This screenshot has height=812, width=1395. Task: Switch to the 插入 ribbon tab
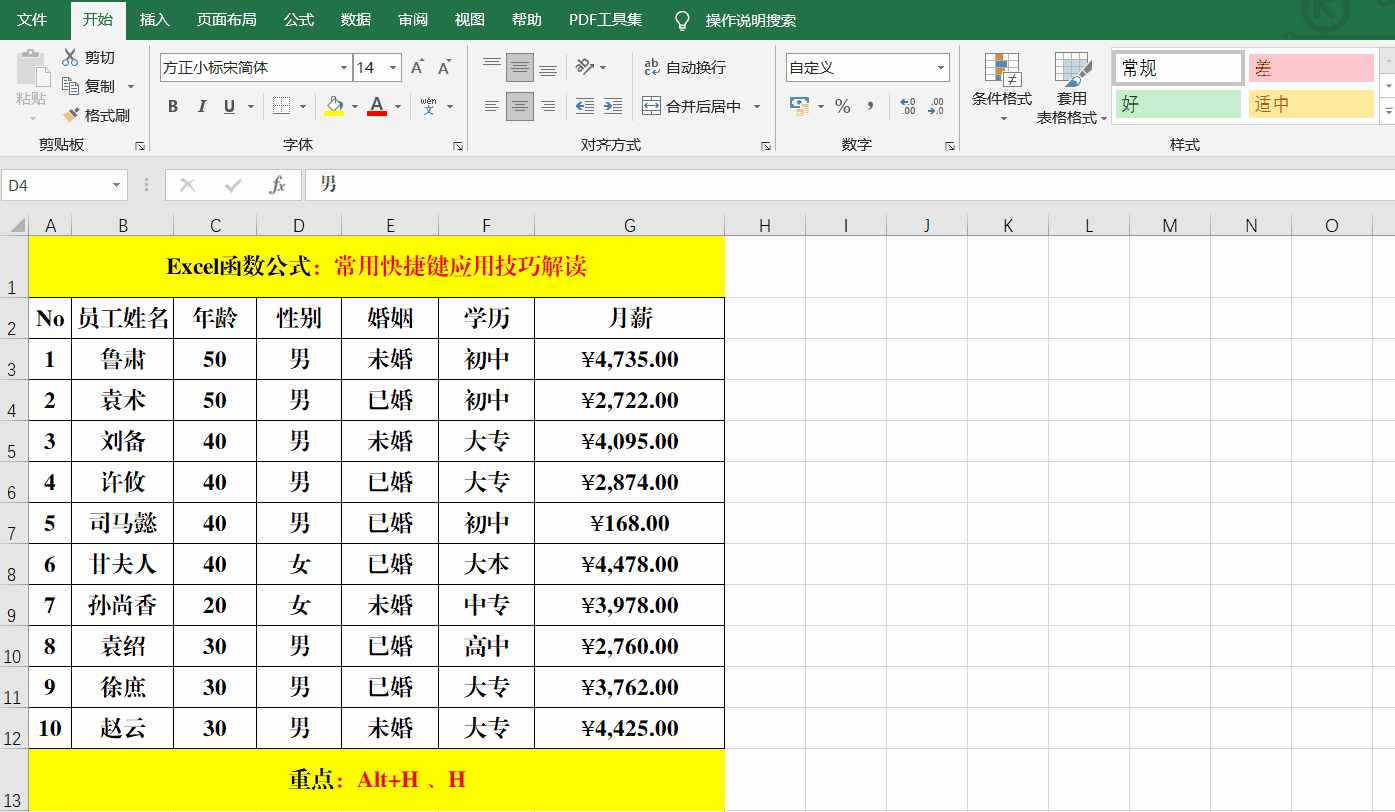click(x=154, y=19)
